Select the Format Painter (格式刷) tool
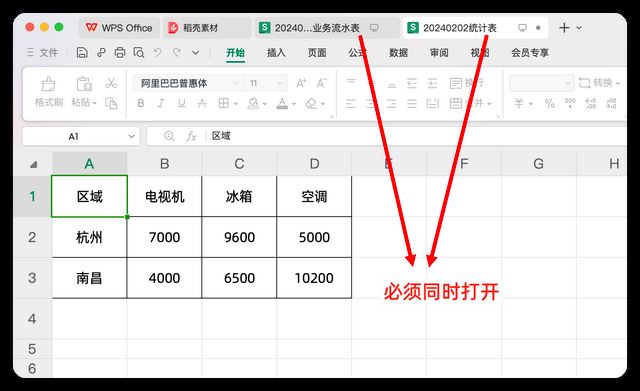640x391 pixels. 49,92
